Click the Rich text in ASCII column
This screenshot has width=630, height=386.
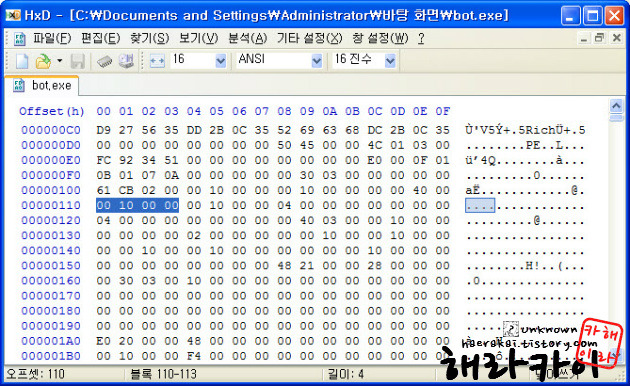click(540, 130)
